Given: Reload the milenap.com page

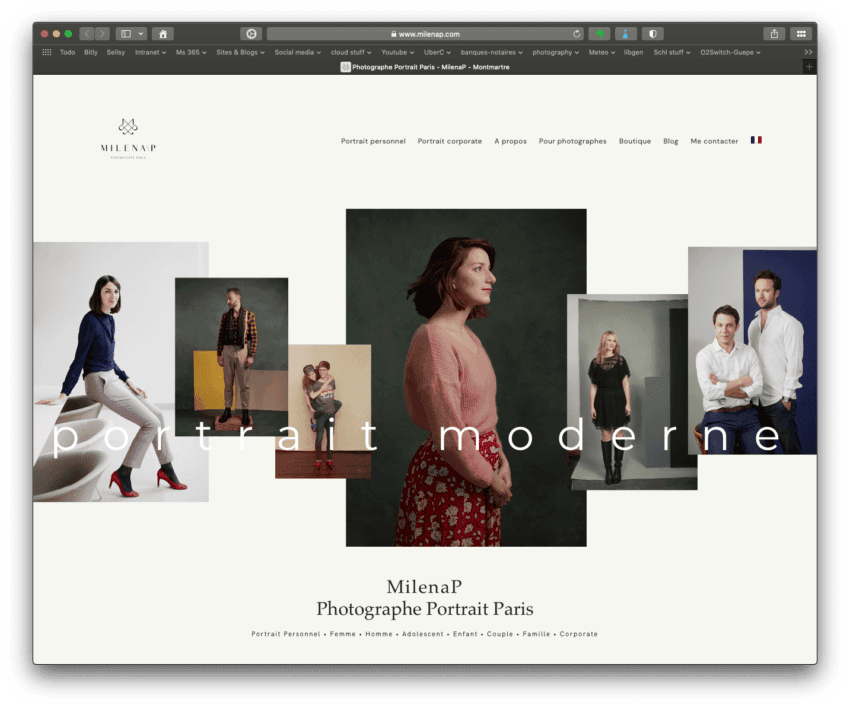Looking at the screenshot, I should (x=576, y=34).
